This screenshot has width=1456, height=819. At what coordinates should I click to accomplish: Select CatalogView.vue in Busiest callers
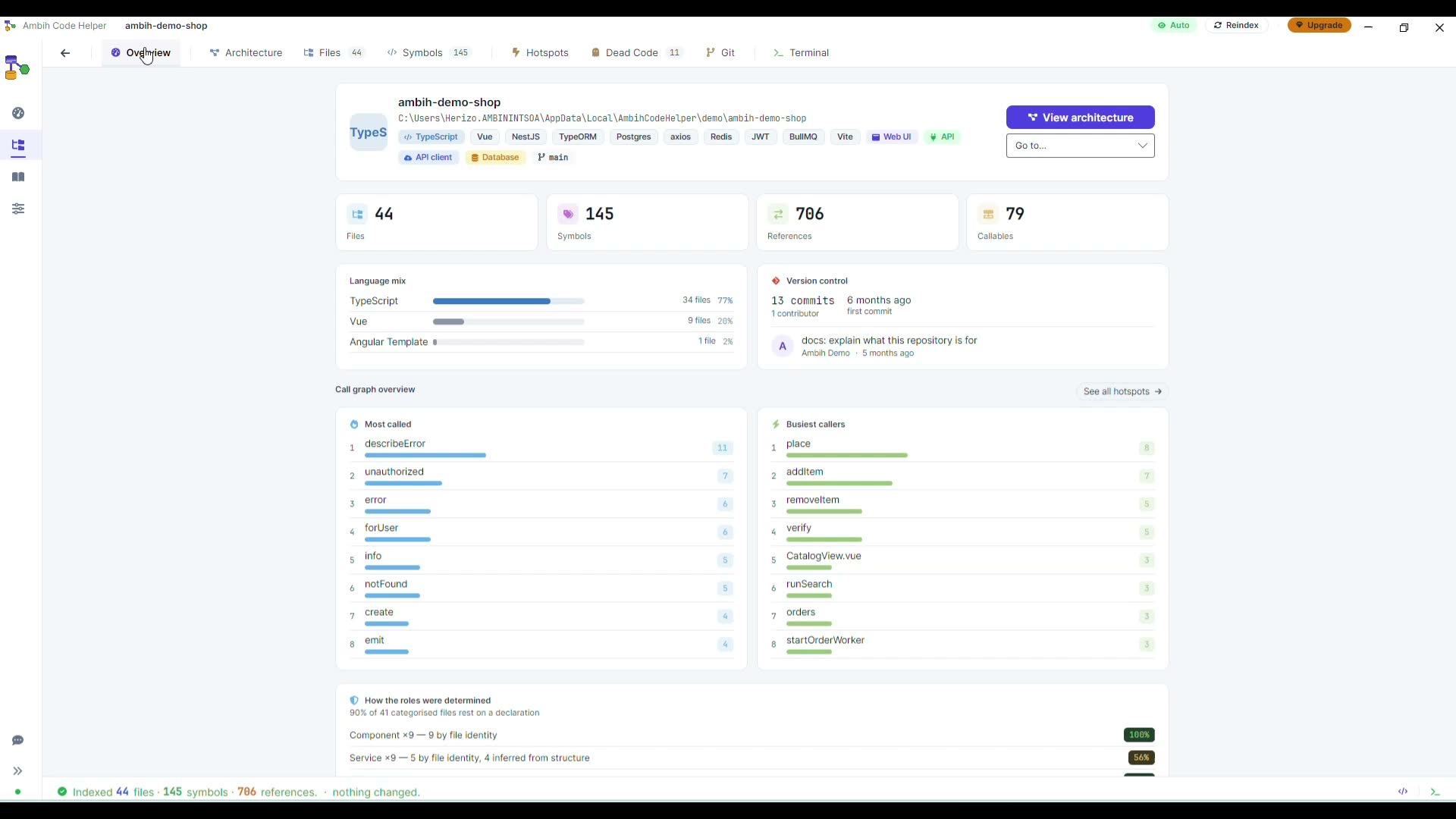pyautogui.click(x=963, y=560)
